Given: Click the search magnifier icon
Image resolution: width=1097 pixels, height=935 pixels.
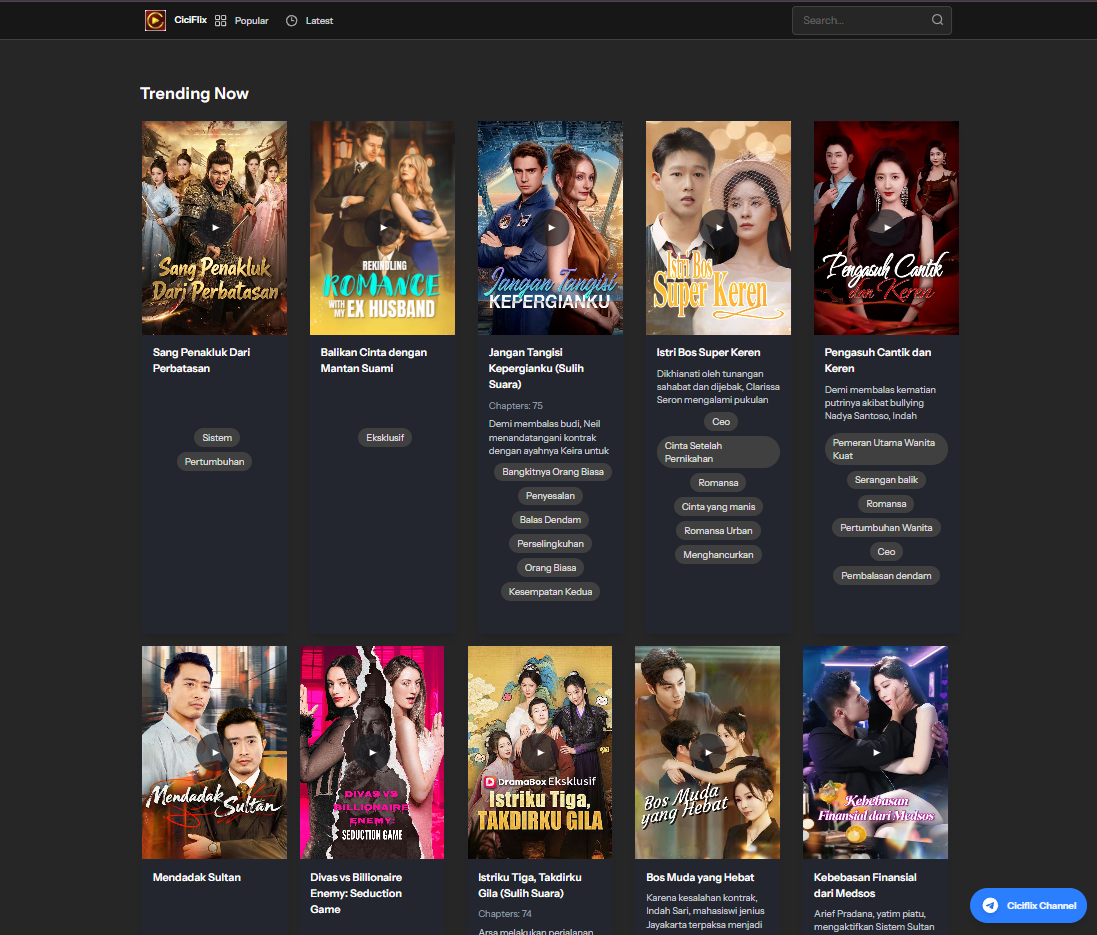Looking at the screenshot, I should pos(937,19).
